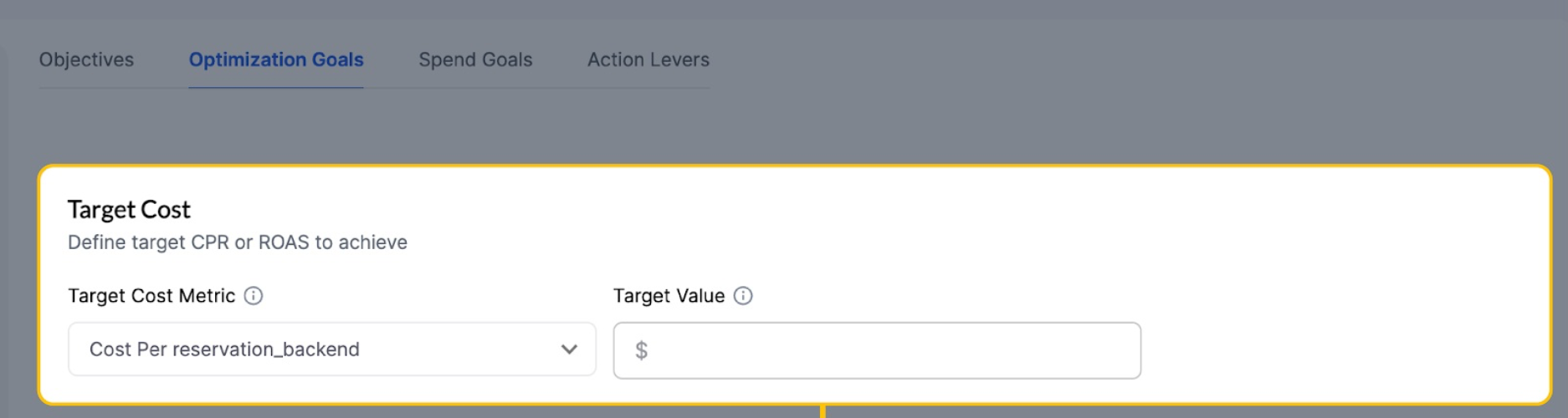1568x418 pixels.
Task: Click the yellow highlighted border of the Target Cost card
Action: click(795, 166)
